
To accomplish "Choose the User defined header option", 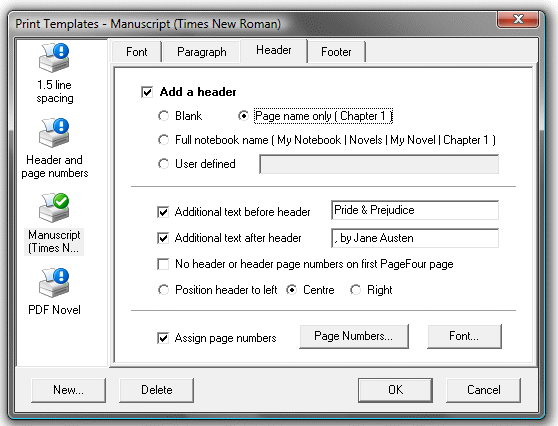I will pyautogui.click(x=163, y=164).
